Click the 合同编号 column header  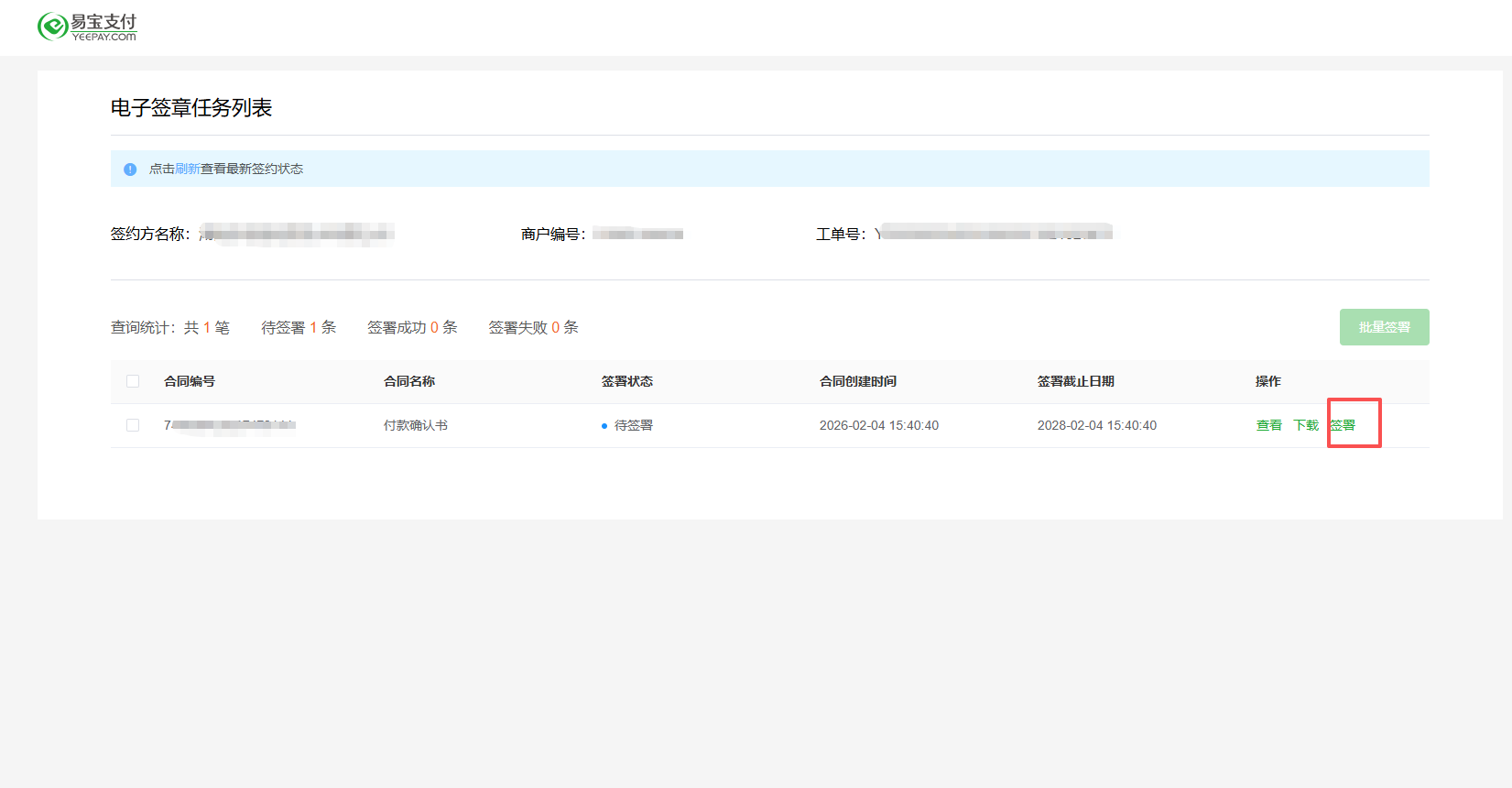point(190,381)
